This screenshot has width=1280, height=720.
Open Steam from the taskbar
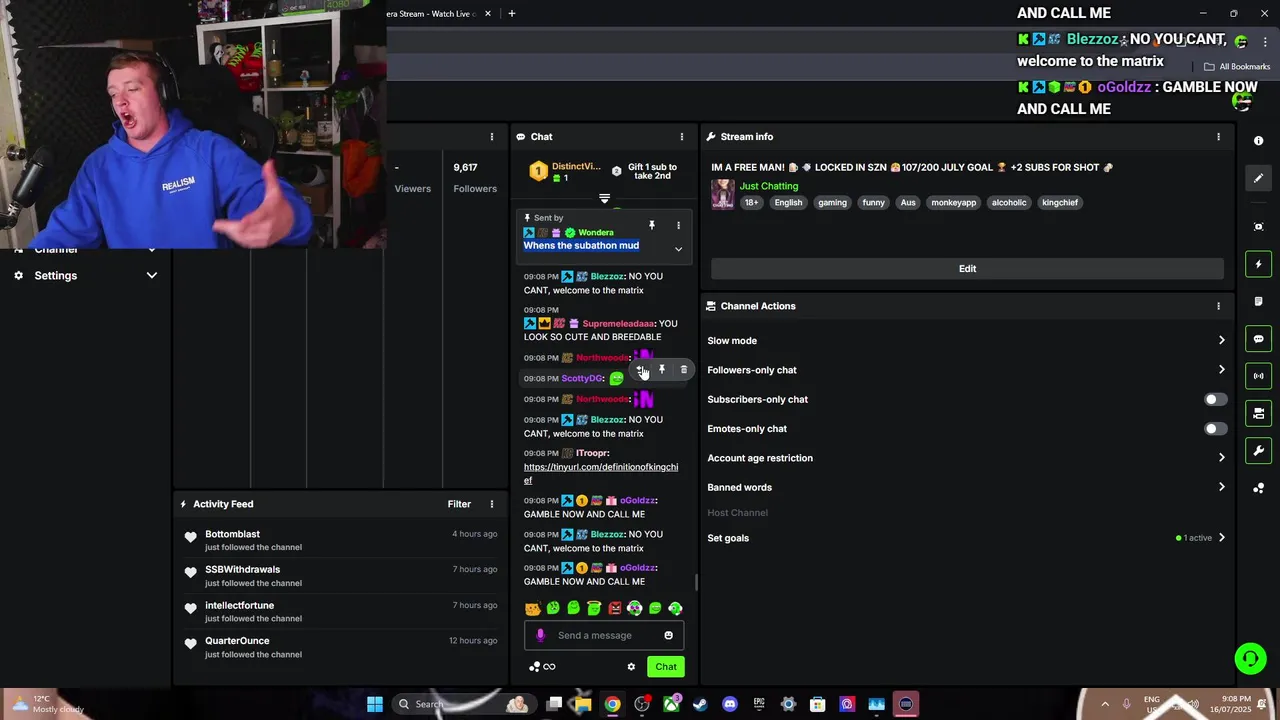tap(700, 704)
